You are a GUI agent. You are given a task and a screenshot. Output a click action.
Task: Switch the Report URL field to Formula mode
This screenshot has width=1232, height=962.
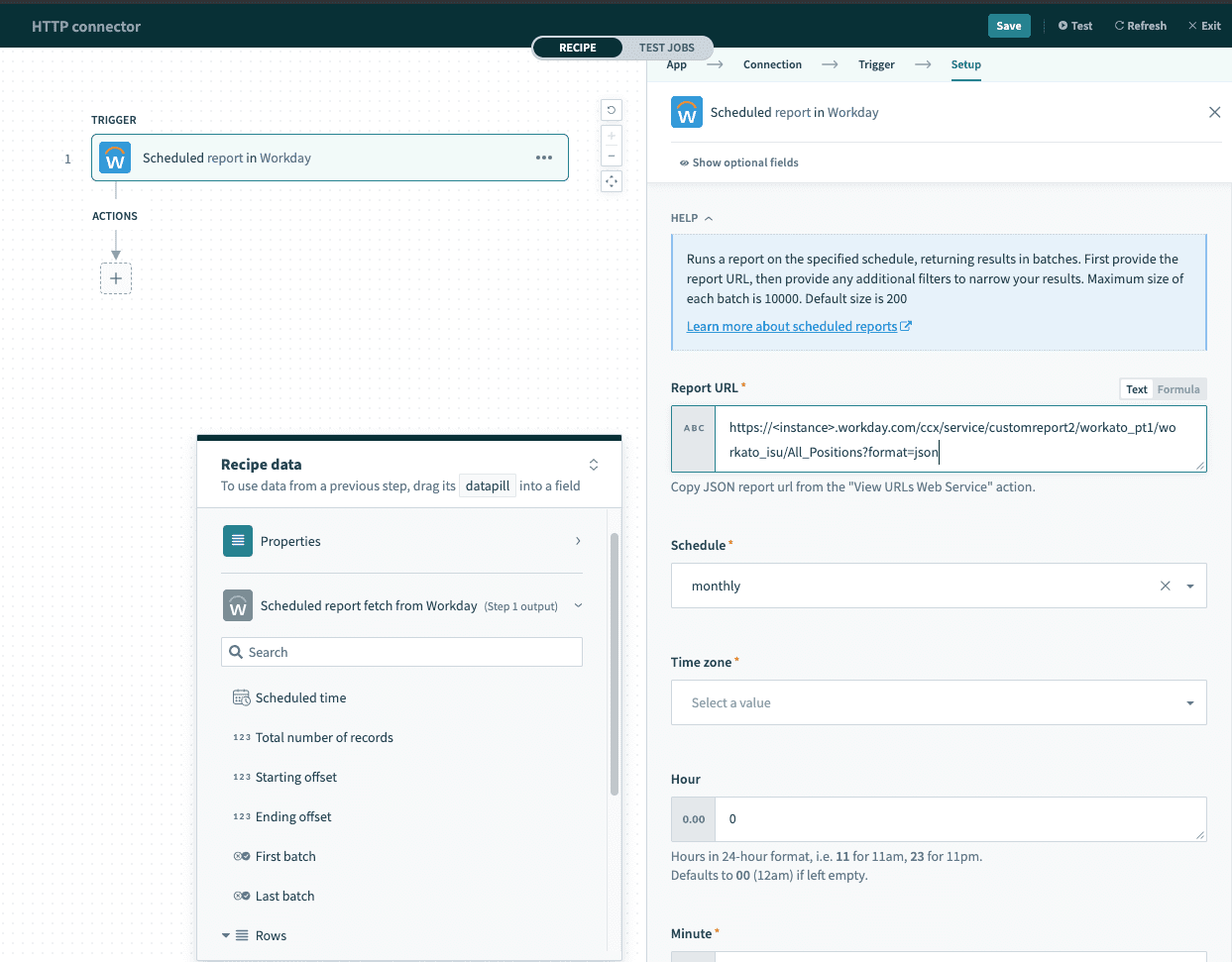(1179, 388)
